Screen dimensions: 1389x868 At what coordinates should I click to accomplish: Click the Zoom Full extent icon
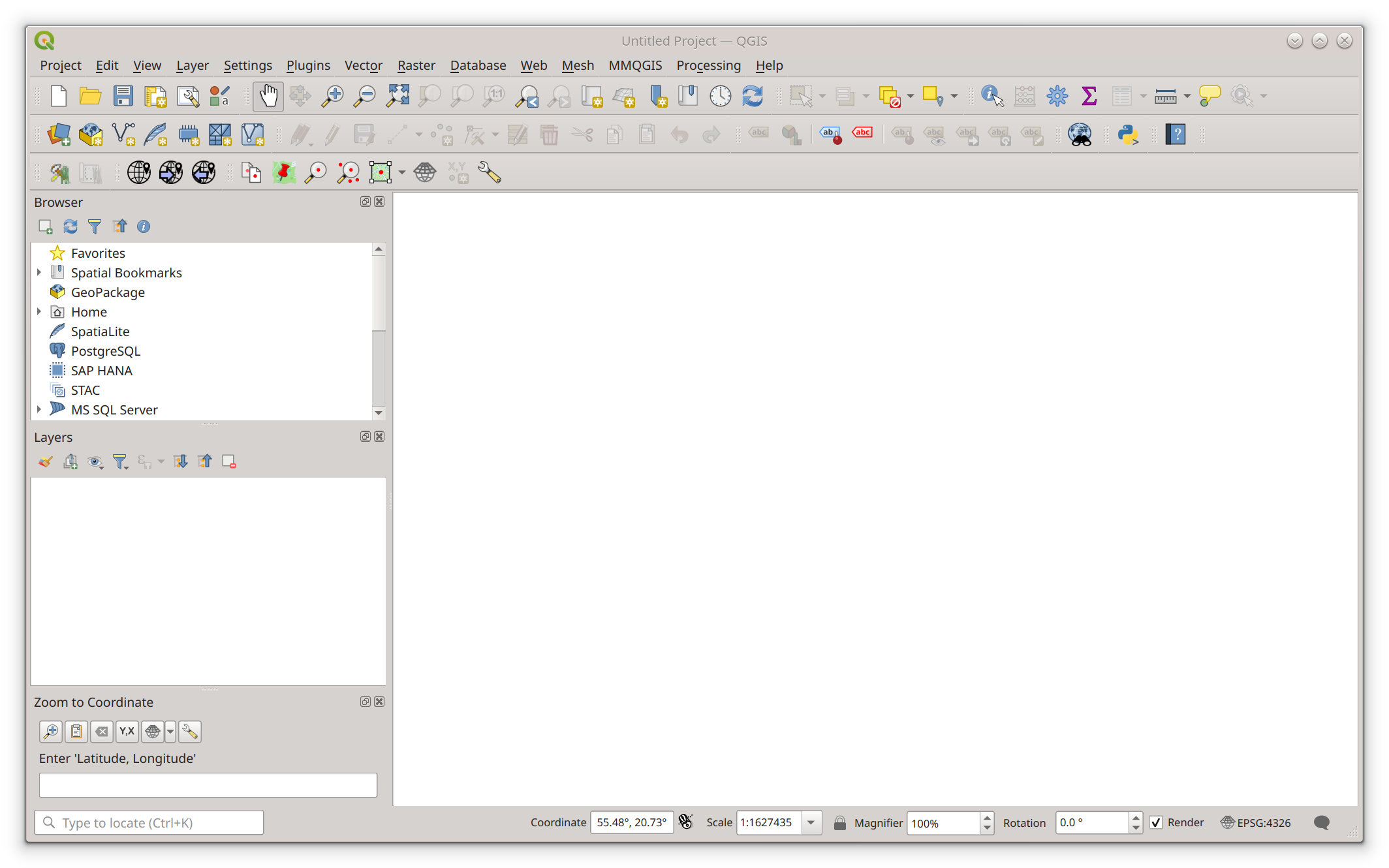397,96
